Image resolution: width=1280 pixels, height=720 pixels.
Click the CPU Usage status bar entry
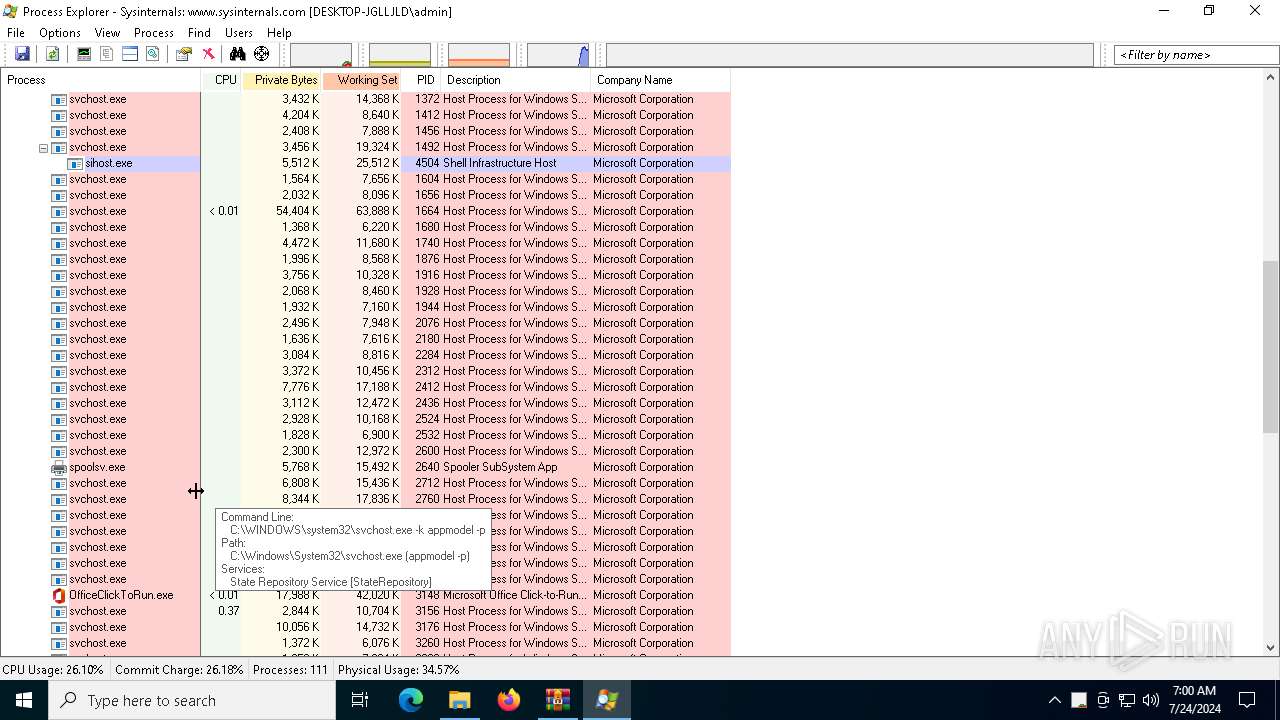[53, 670]
